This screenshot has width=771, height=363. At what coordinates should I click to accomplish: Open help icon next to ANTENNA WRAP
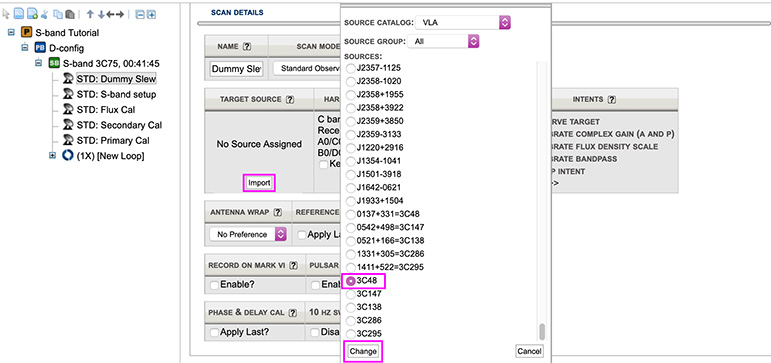click(x=278, y=212)
